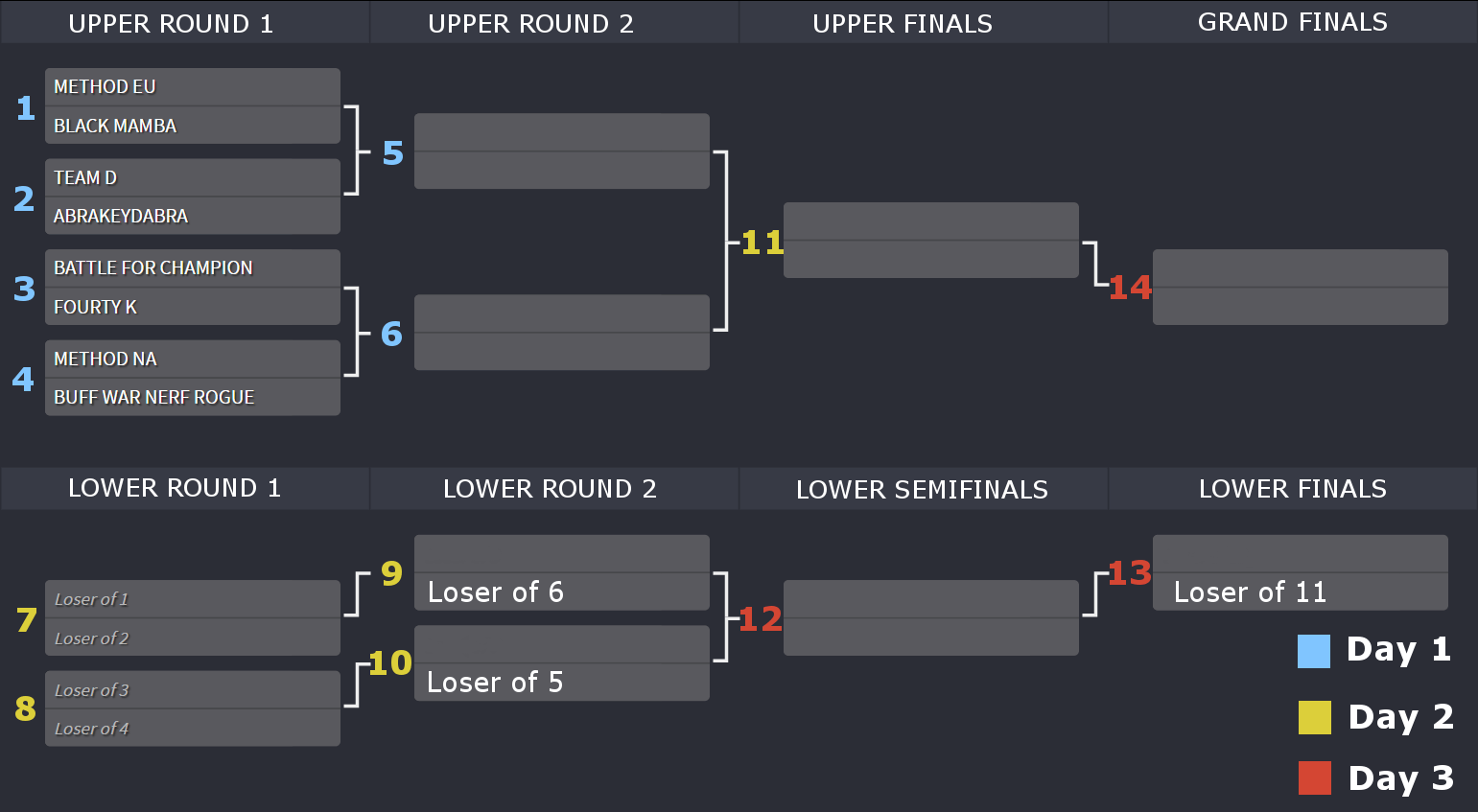
Task: Switch to LOWER SEMIFINALS header
Action: point(923,489)
